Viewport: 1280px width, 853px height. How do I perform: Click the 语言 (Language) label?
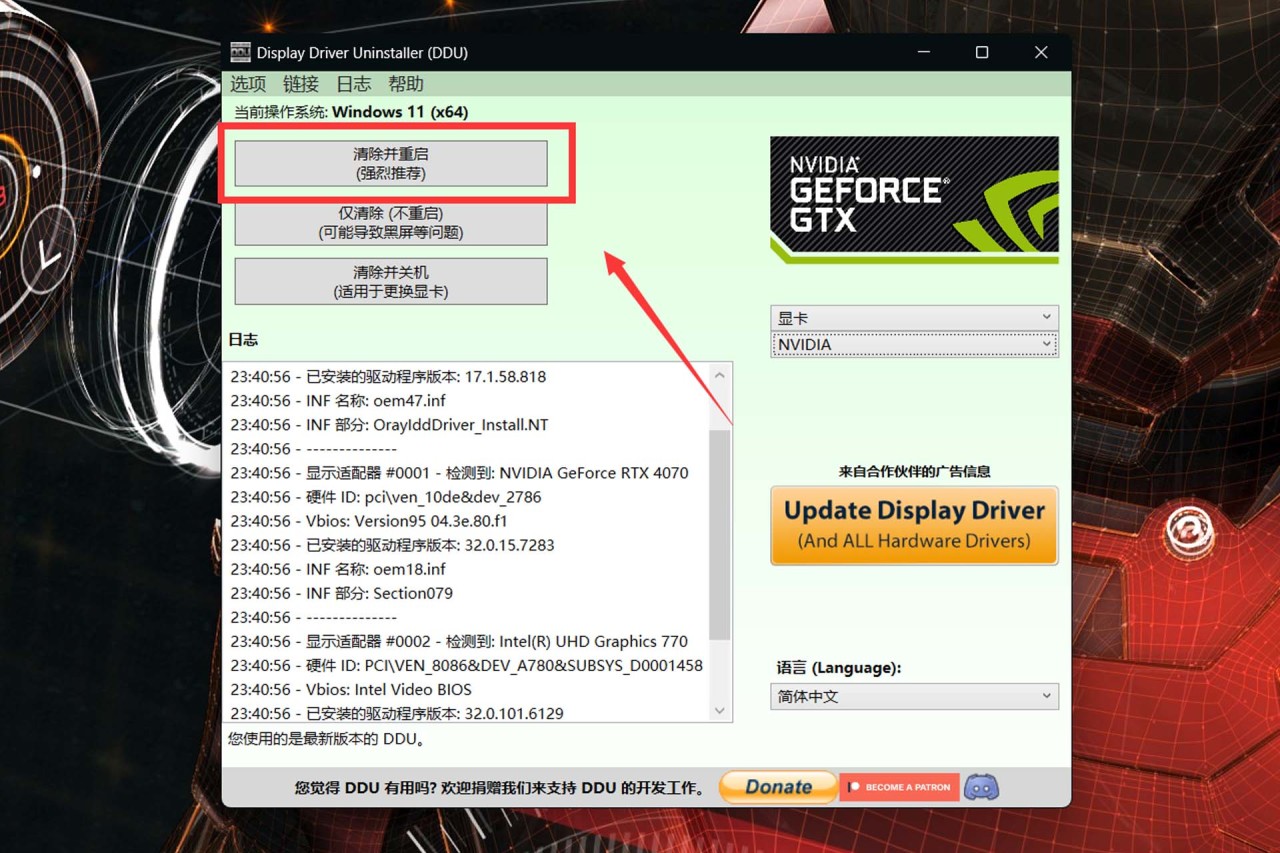coord(839,667)
